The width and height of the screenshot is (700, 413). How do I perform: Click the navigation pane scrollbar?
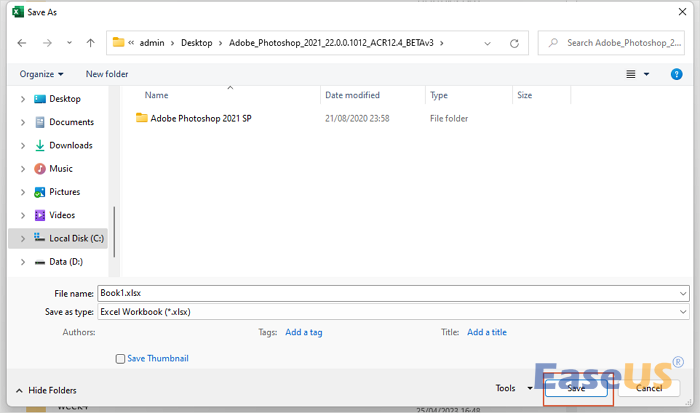(114, 232)
